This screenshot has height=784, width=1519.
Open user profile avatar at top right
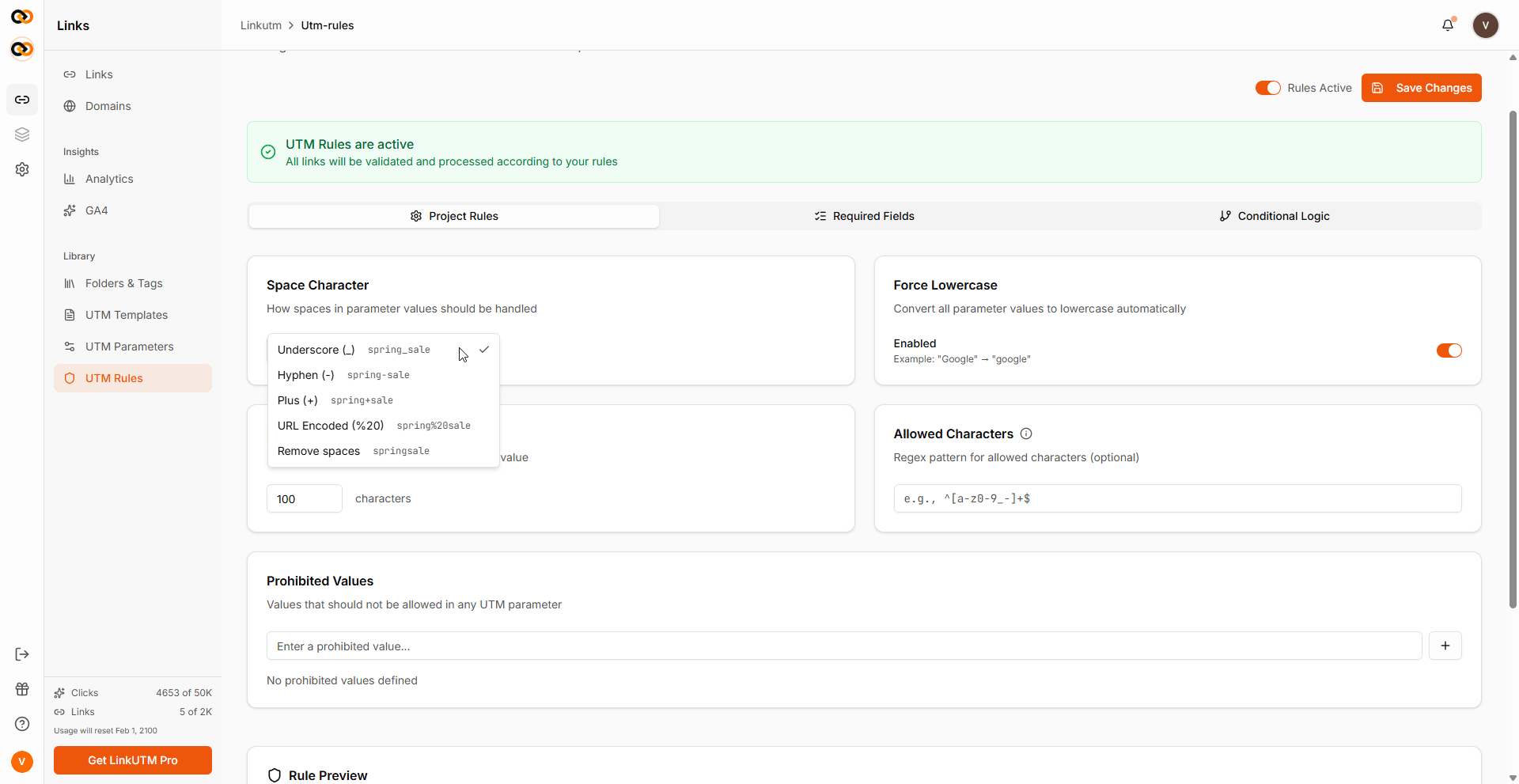click(1486, 25)
